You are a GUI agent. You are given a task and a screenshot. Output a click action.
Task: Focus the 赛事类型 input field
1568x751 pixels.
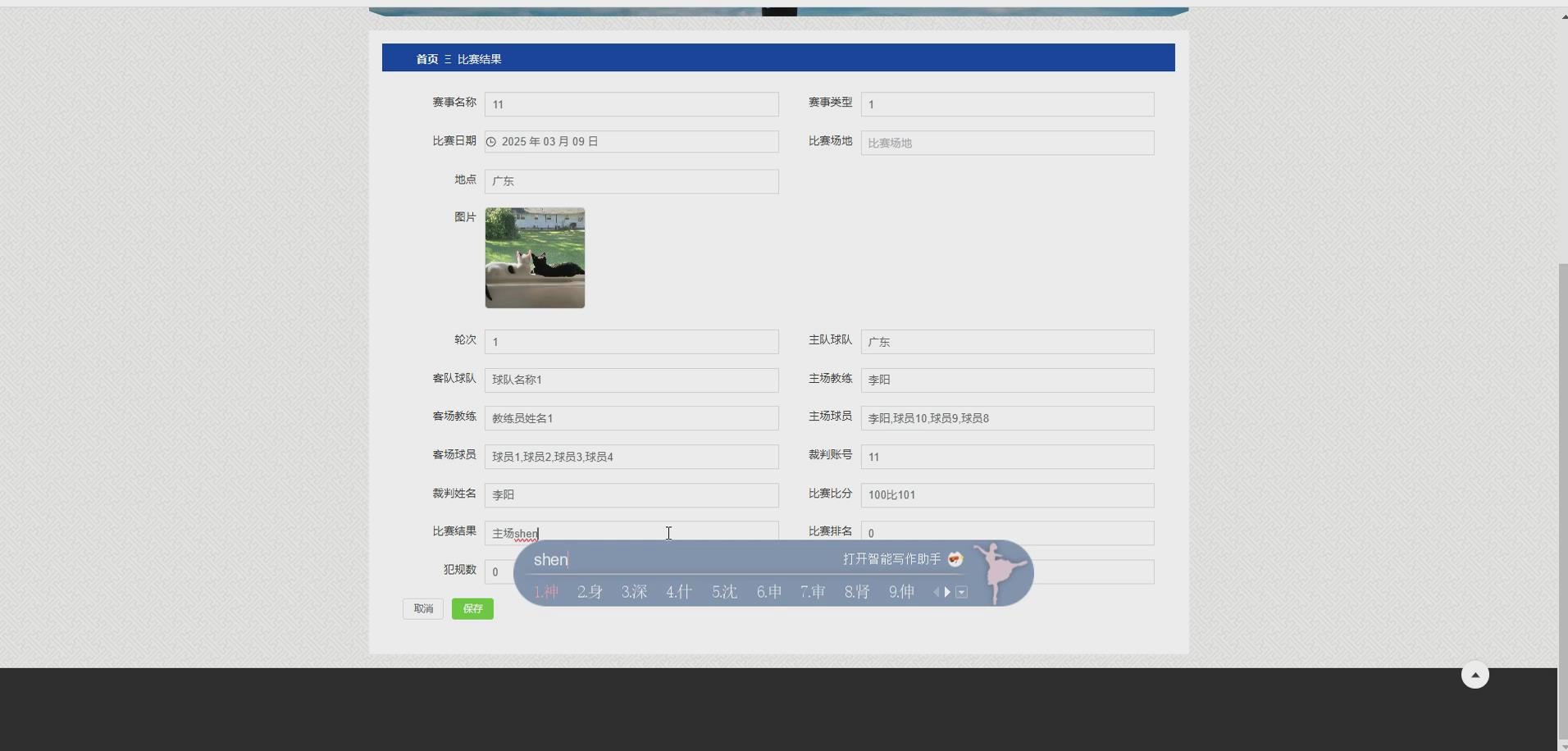1007,104
